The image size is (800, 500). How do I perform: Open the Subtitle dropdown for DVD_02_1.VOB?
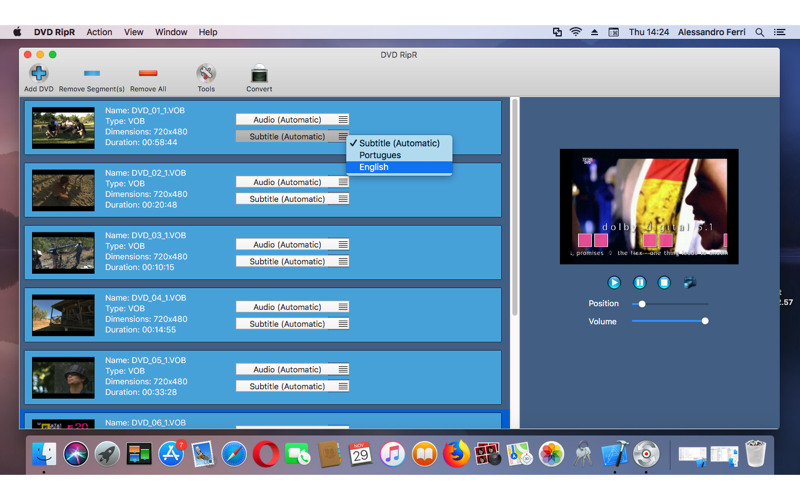292,199
